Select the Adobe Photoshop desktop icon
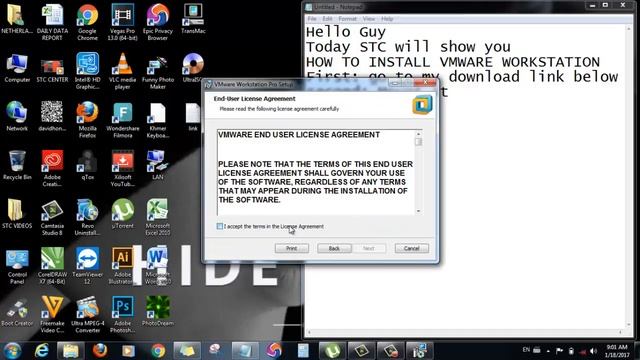The image size is (640, 360). click(122, 314)
